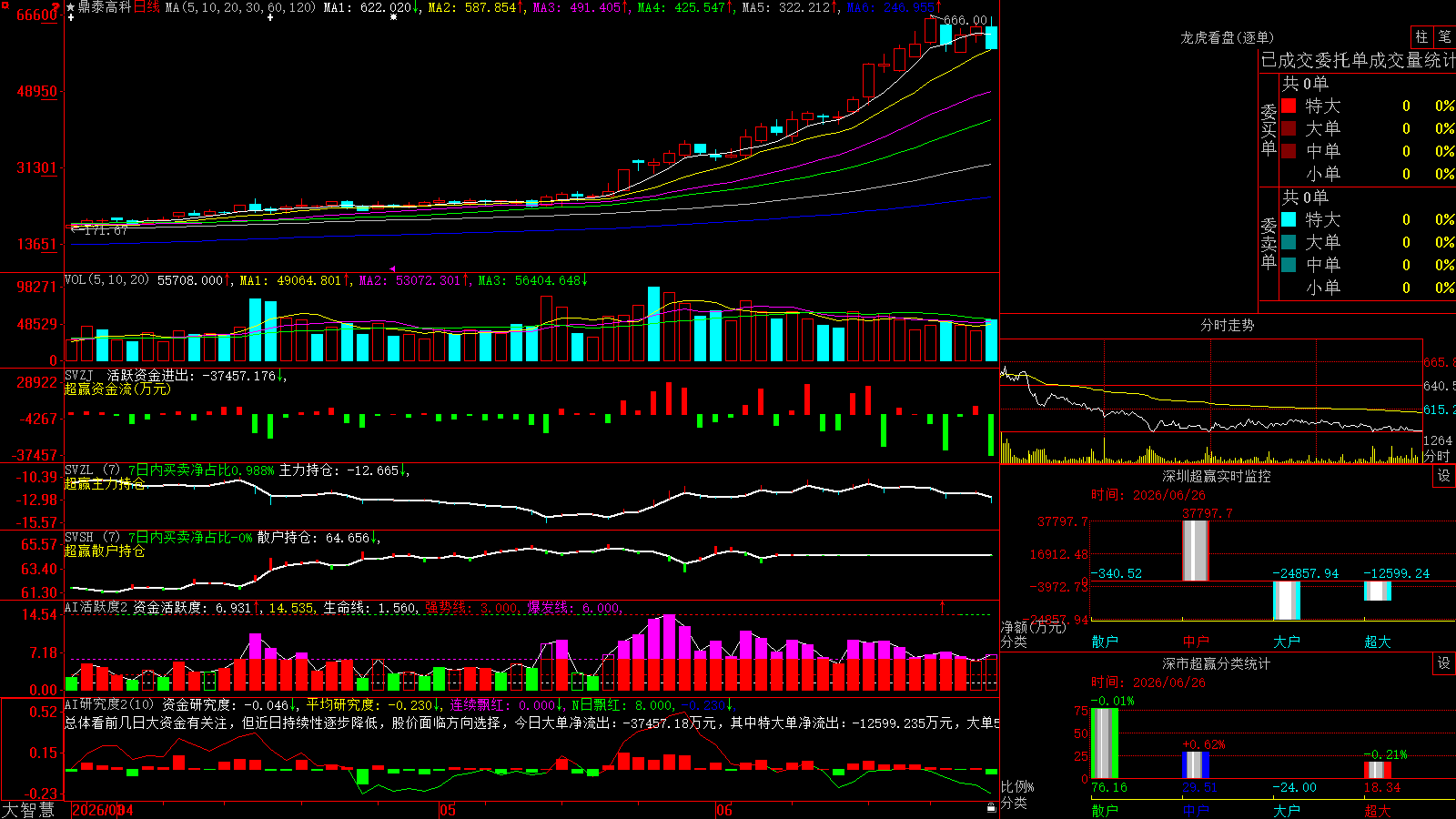Image resolution: width=1456 pixels, height=819 pixels.
Task: Click the 超赢资金流(万元) label
Action: (x=117, y=389)
